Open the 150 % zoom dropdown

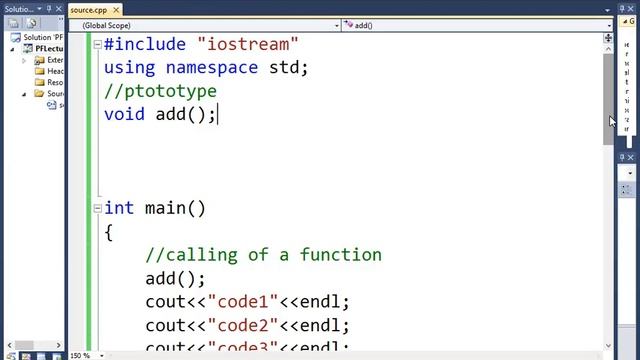pos(102,356)
